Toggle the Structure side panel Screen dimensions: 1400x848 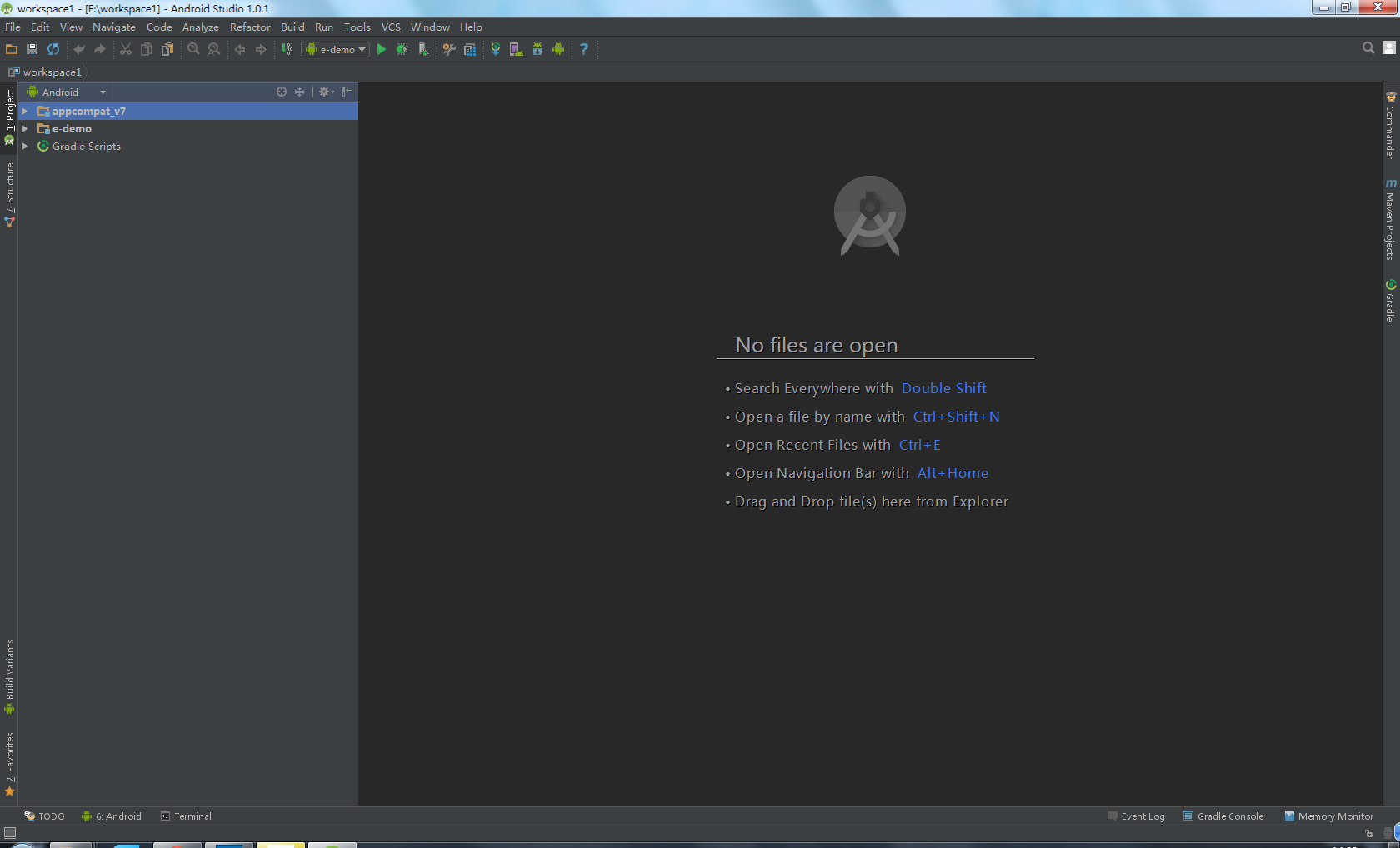click(x=10, y=193)
